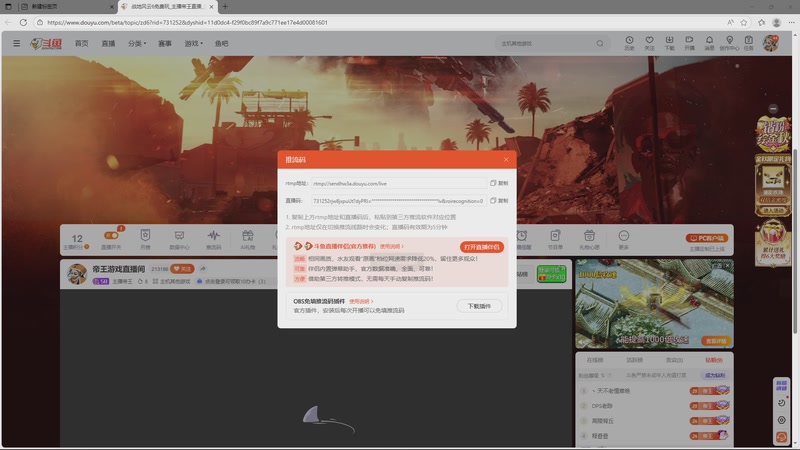The height and width of the screenshot is (450, 800).
Task: Click the orange refresh icon at bottom right
Action: [x=782, y=437]
